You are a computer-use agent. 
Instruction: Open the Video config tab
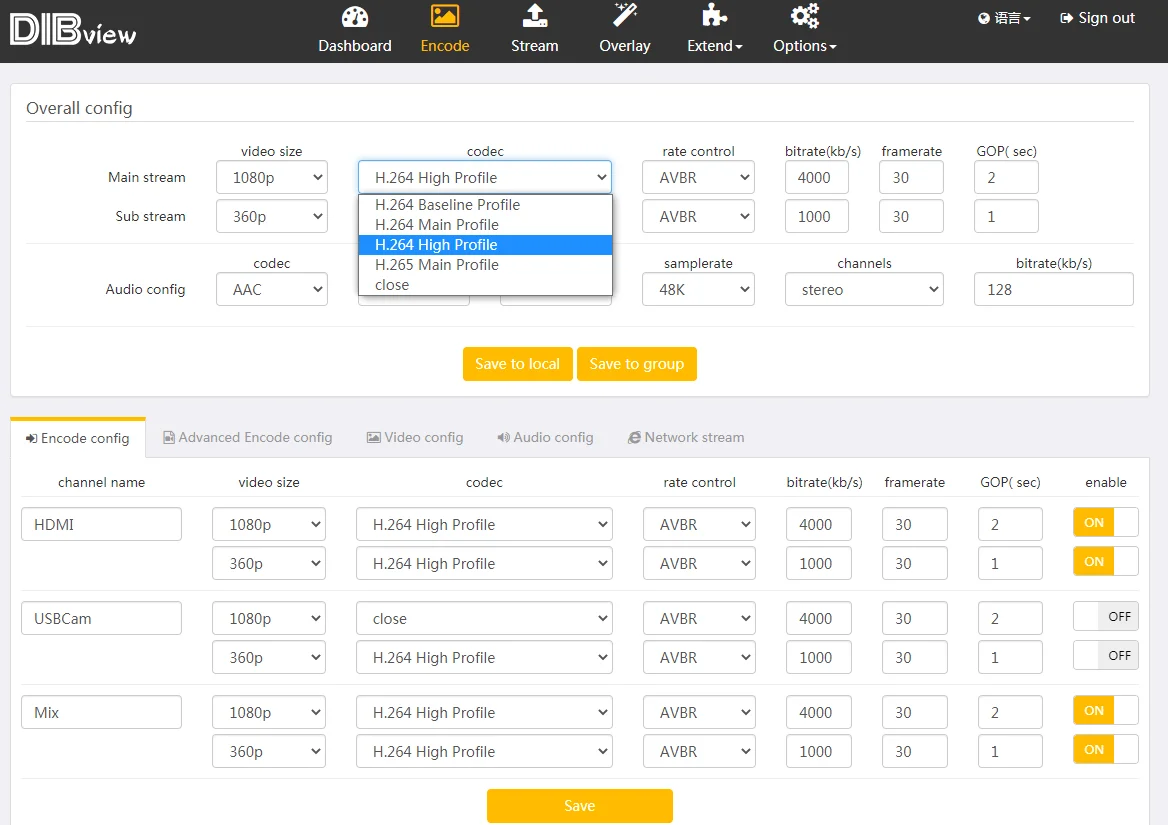tap(415, 438)
